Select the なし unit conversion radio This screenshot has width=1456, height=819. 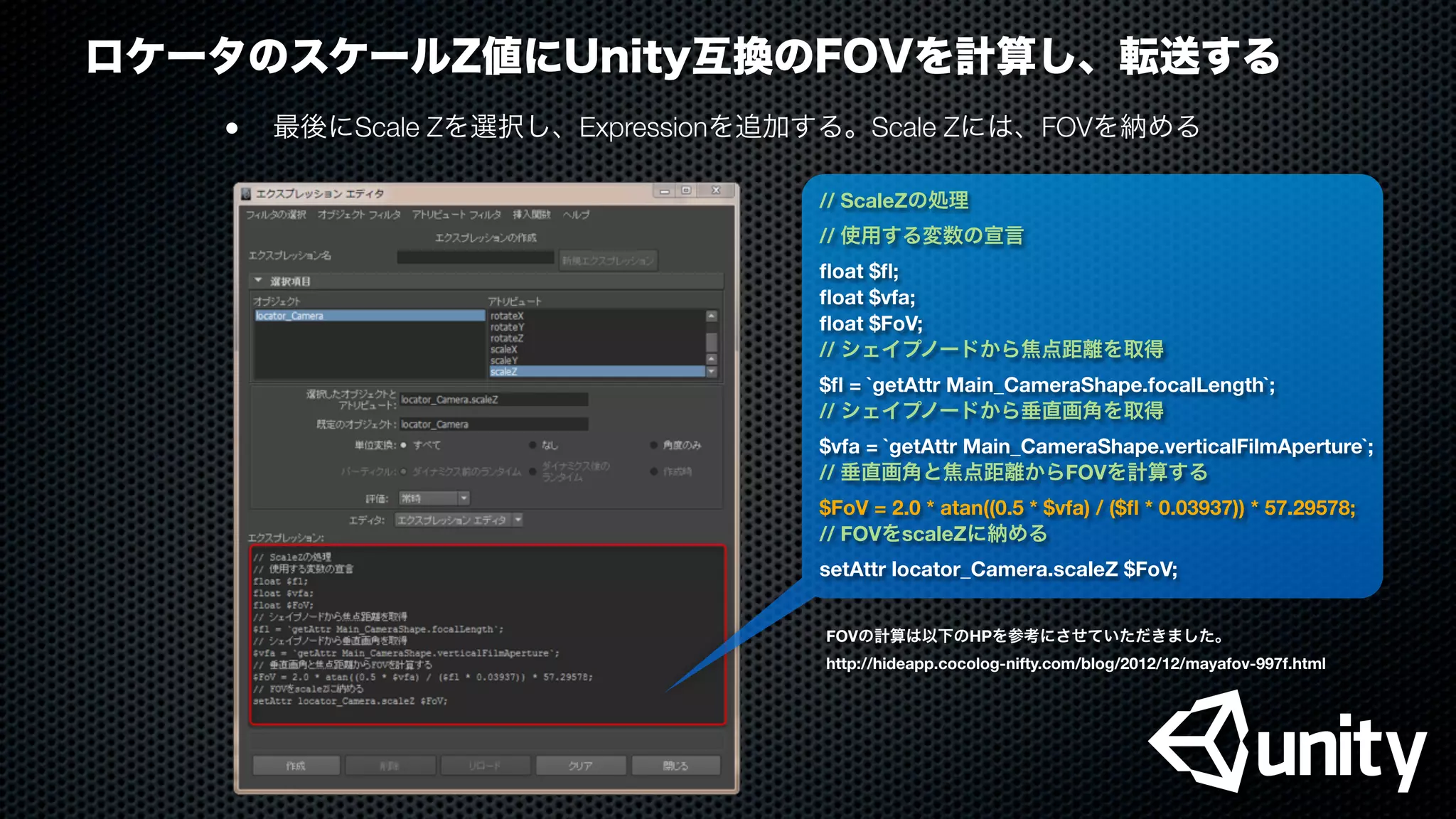(532, 445)
